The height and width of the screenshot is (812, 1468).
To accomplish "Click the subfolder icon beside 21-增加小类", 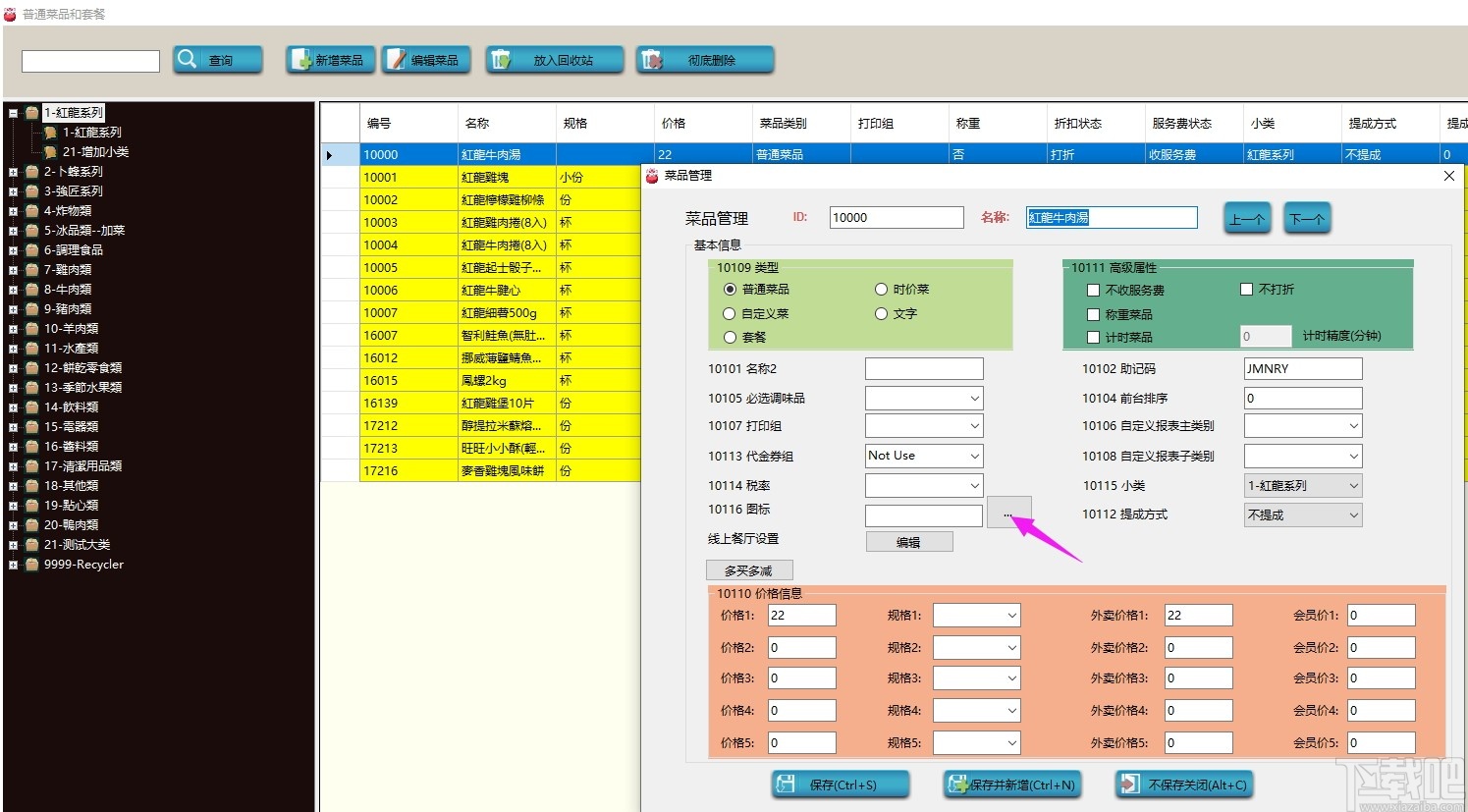I will pyautogui.click(x=51, y=152).
